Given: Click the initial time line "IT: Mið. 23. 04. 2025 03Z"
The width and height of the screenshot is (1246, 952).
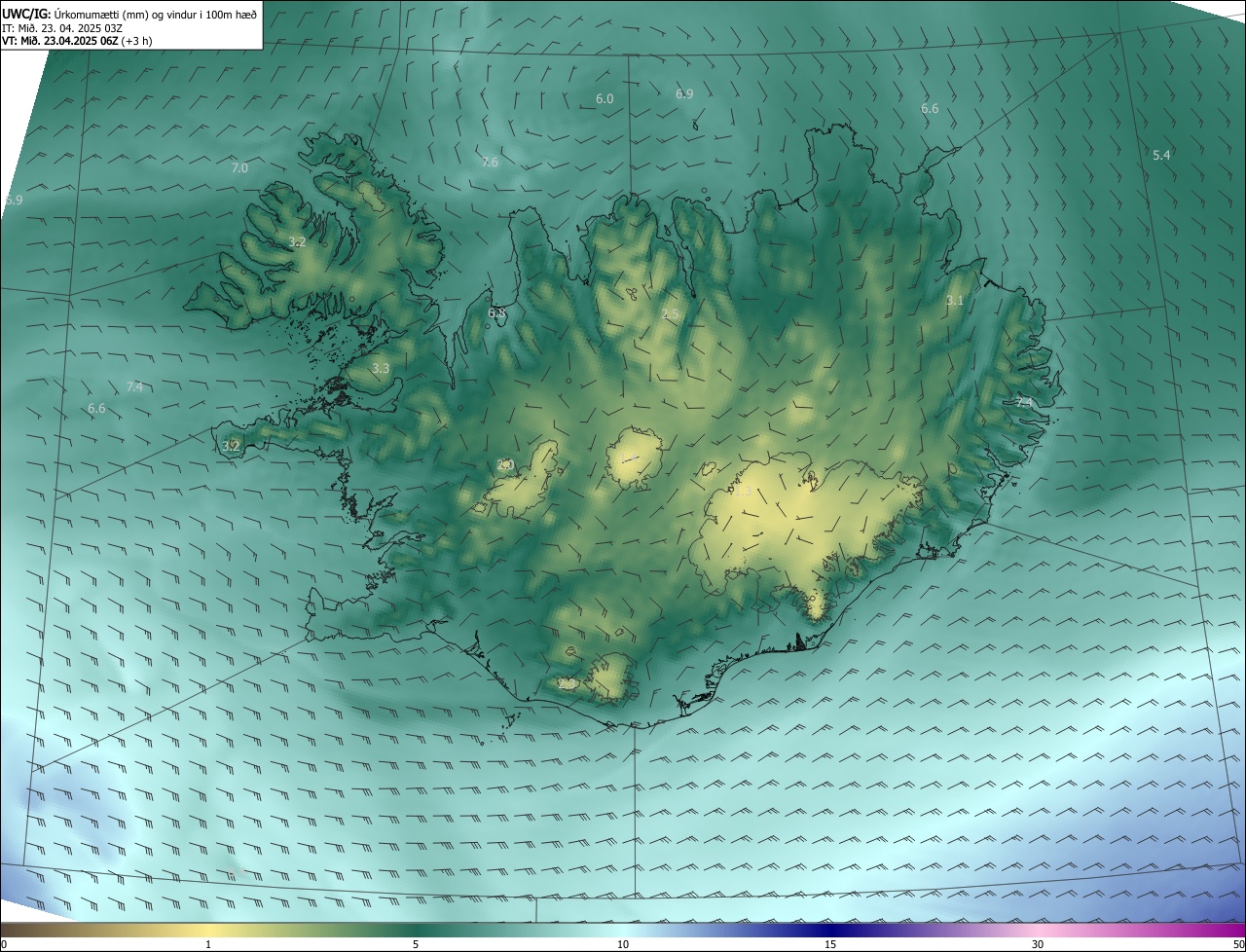Looking at the screenshot, I should (x=62, y=28).
